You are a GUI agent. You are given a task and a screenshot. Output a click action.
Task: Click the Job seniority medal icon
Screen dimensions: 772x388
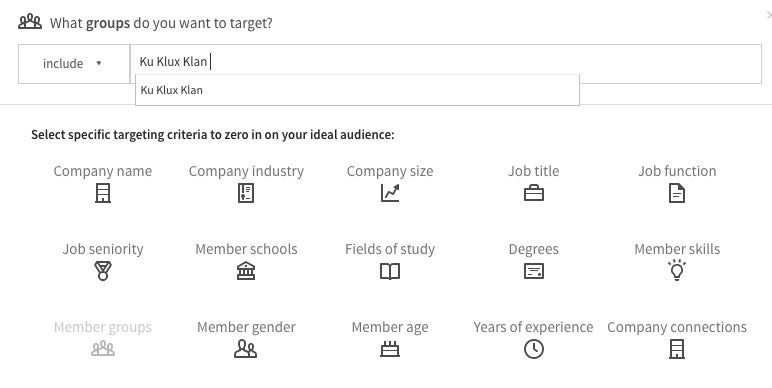tap(103, 271)
